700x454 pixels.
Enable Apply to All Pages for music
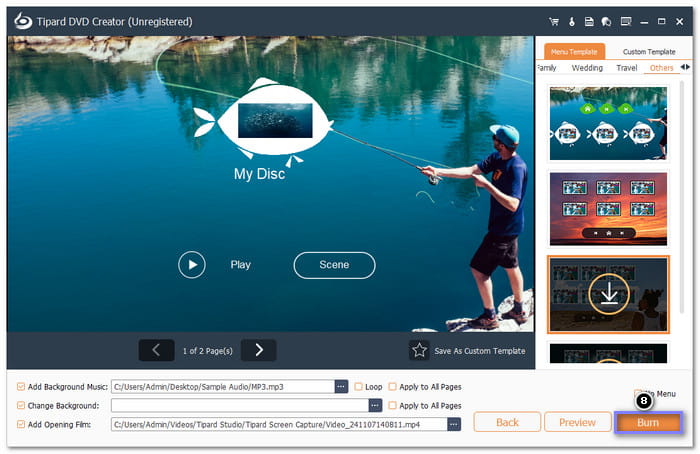click(392, 387)
